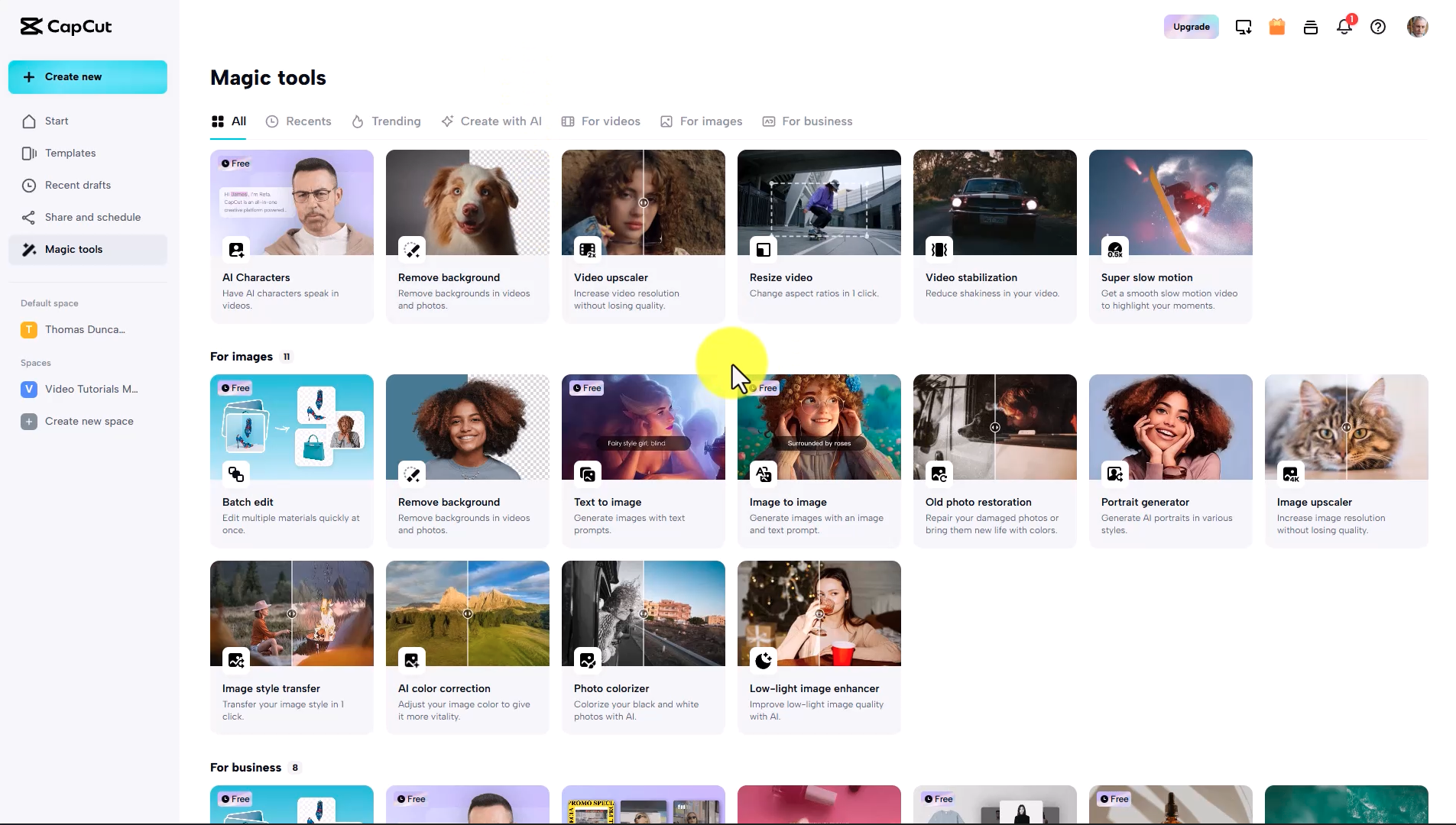Click the Video stabilization icon
1456x825 pixels.
[939, 250]
